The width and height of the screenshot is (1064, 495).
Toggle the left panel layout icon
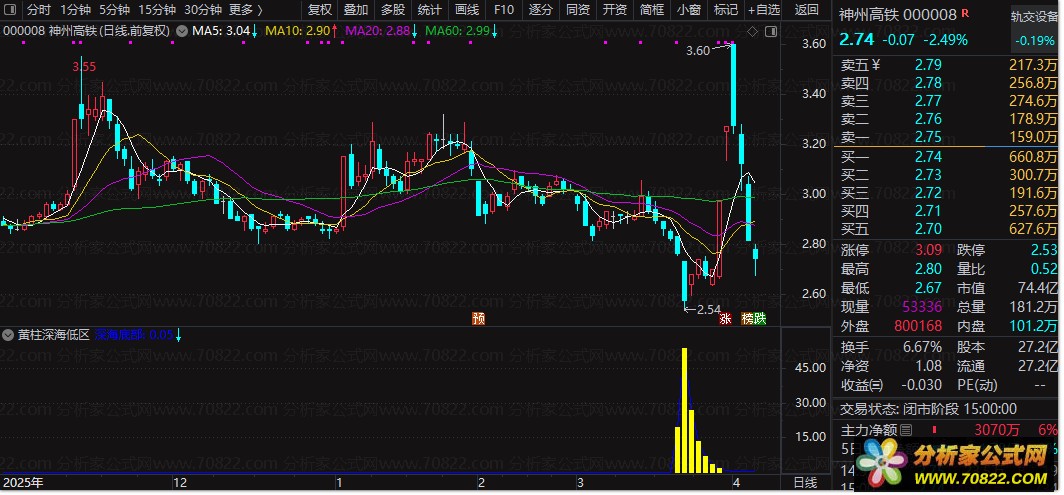[x=11, y=10]
